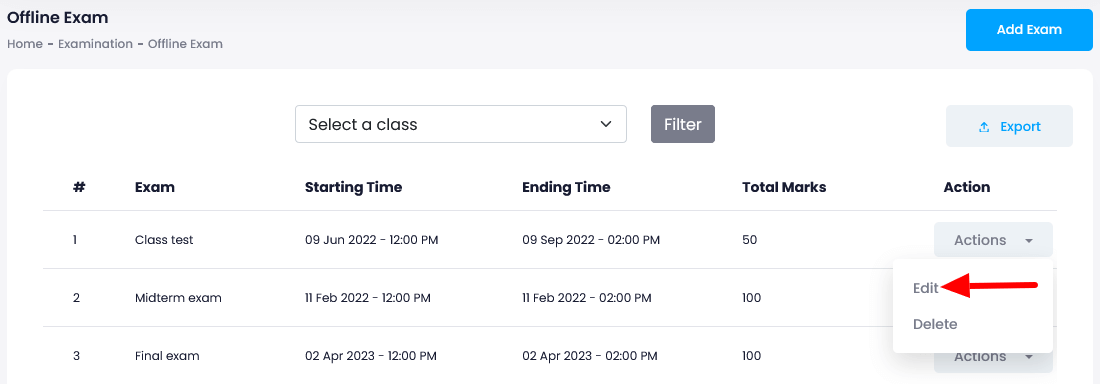The image size is (1100, 384).
Task: Click the Add Exam button
Action: coord(1029,30)
